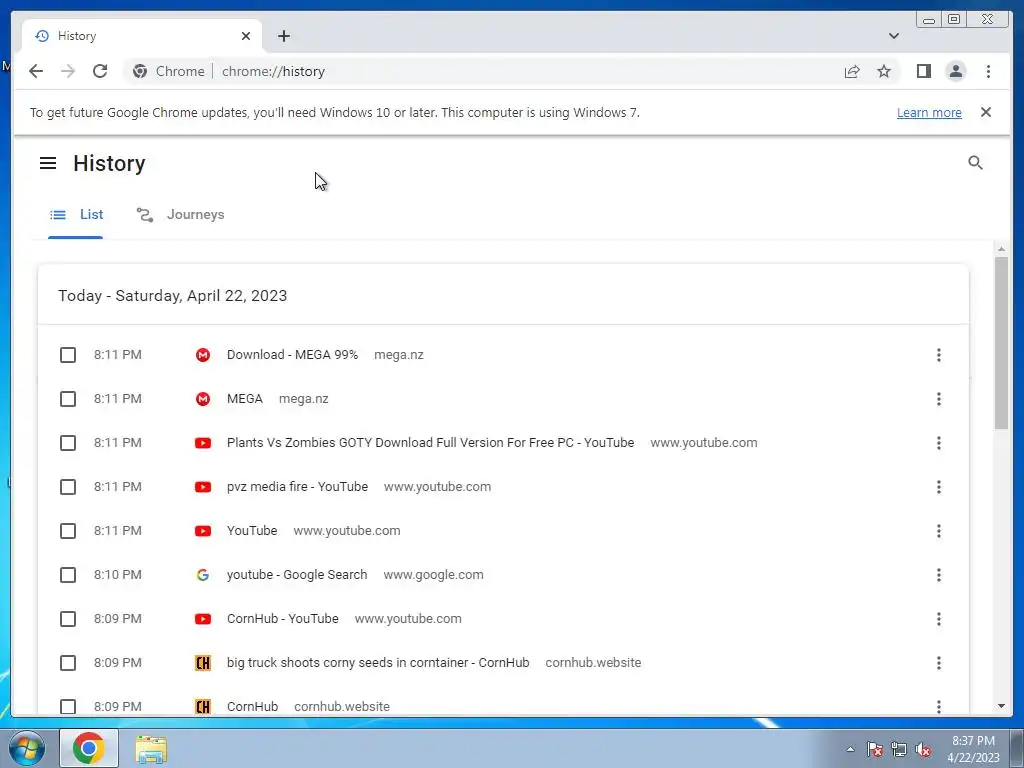This screenshot has height=768, width=1024.
Task: Check the CornHub cornhub.website entry checkbox
Action: pyautogui.click(x=68, y=707)
